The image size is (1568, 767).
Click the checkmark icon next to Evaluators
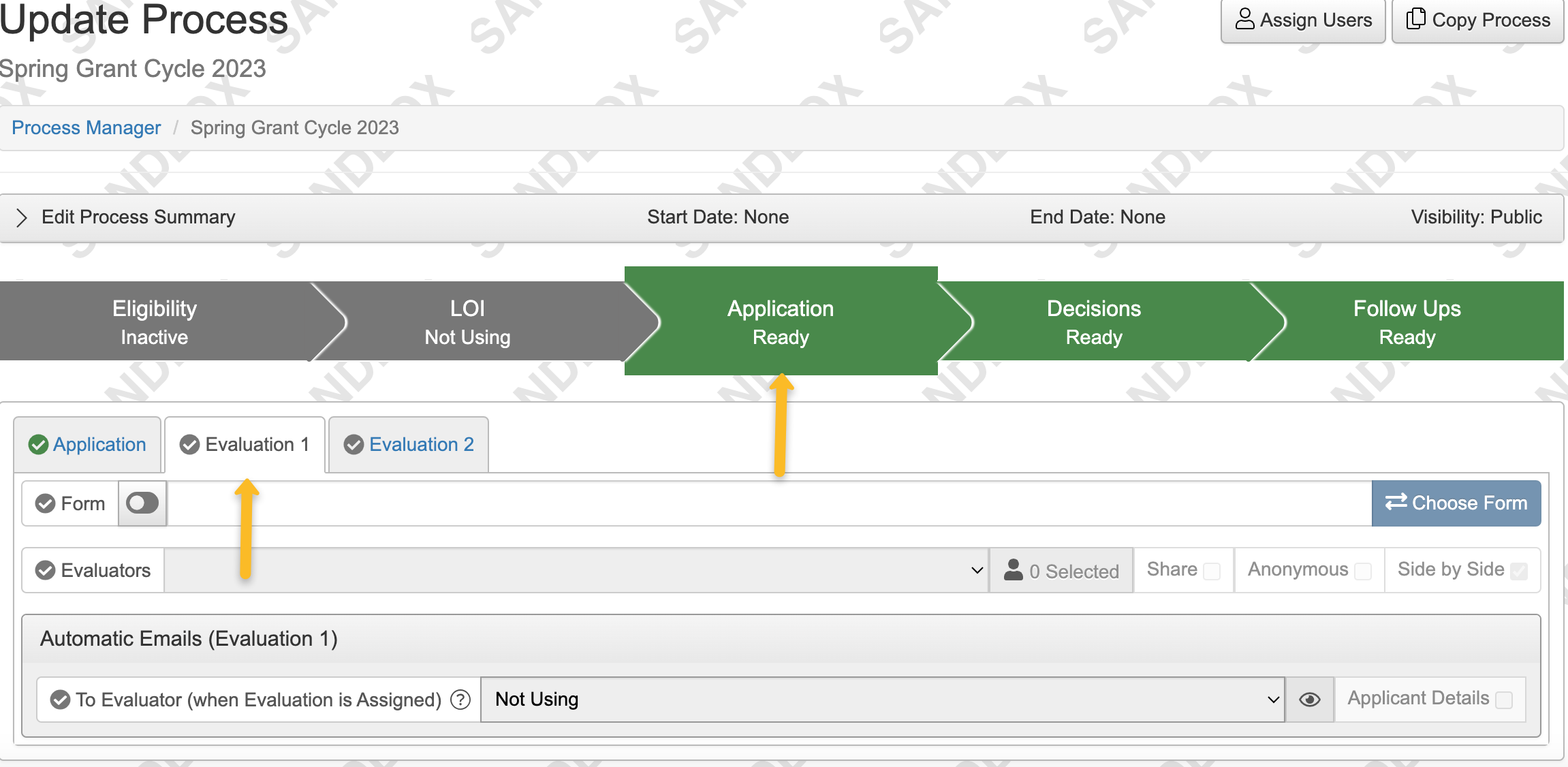click(x=45, y=570)
